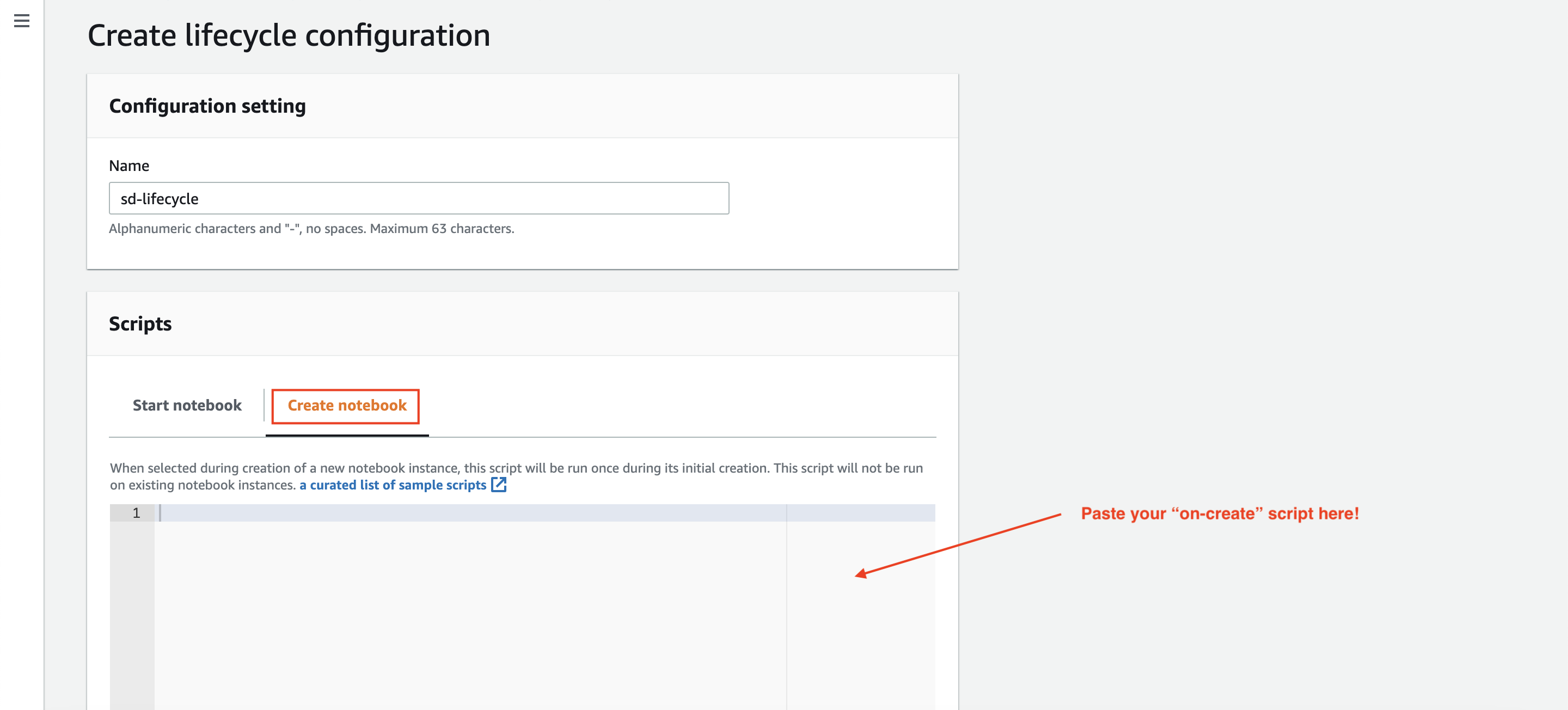The height and width of the screenshot is (710, 1568).
Task: Switch to the Start notebook tab
Action: pos(187,406)
